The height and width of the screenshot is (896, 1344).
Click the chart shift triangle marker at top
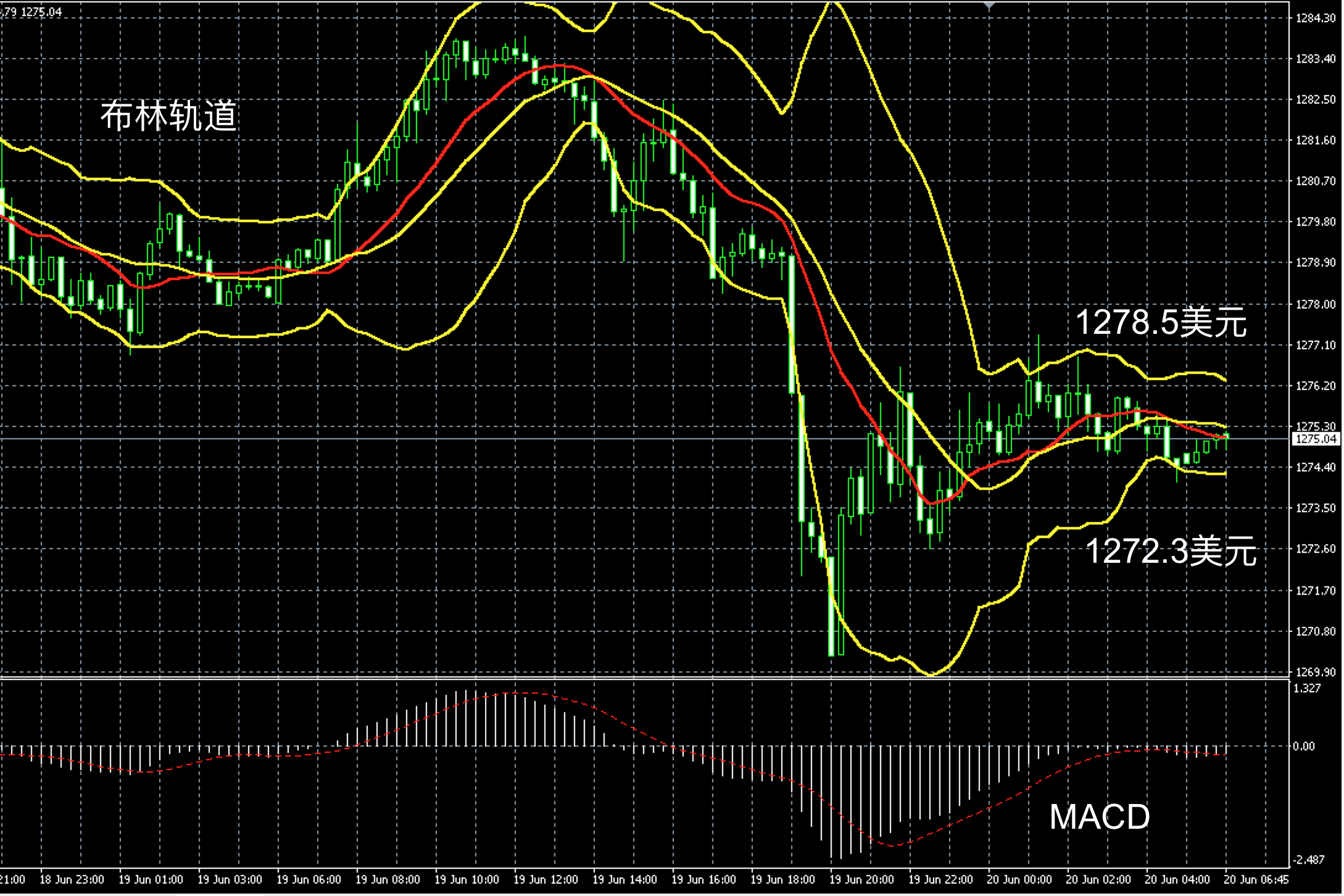pos(989,4)
